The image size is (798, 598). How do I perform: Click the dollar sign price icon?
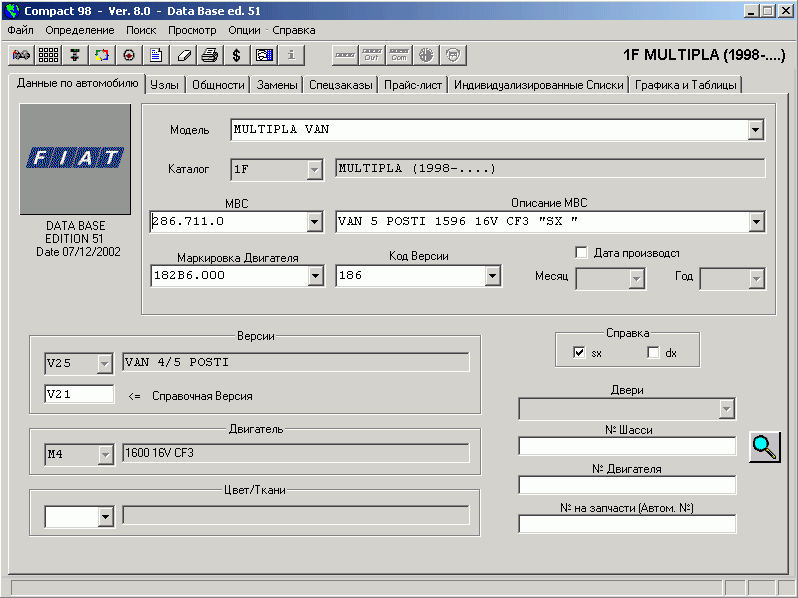click(x=236, y=55)
